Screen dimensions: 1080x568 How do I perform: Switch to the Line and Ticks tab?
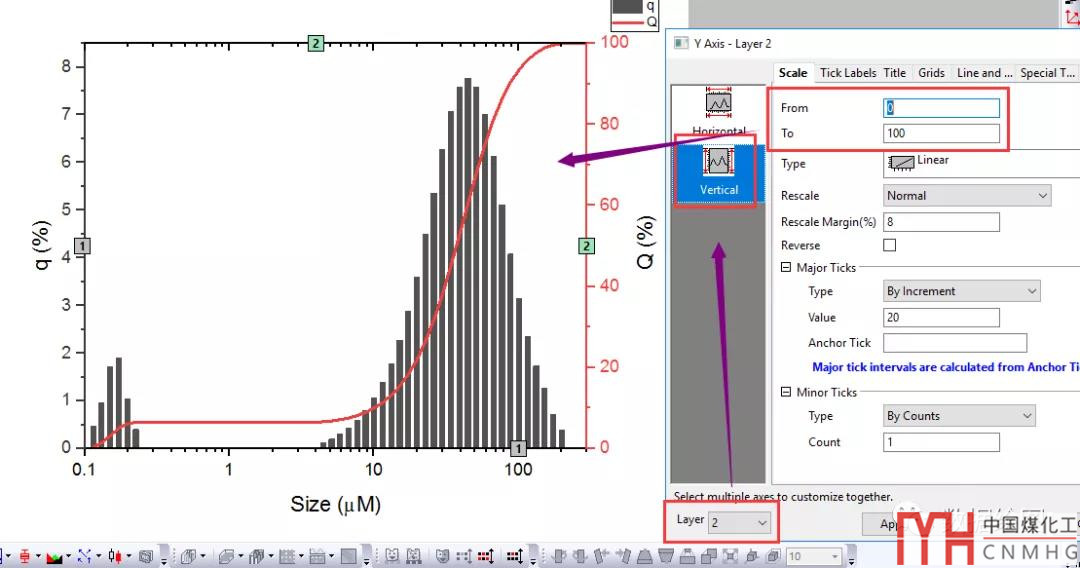[x=984, y=72]
